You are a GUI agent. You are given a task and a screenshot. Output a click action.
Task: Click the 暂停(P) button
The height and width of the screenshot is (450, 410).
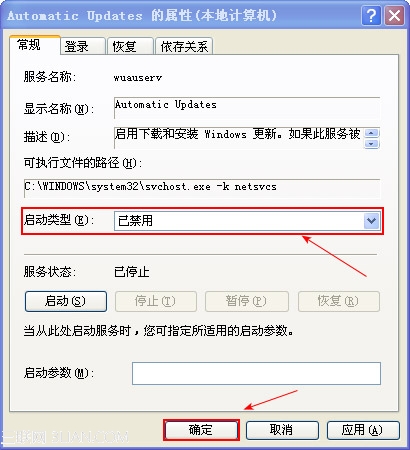coord(247,301)
